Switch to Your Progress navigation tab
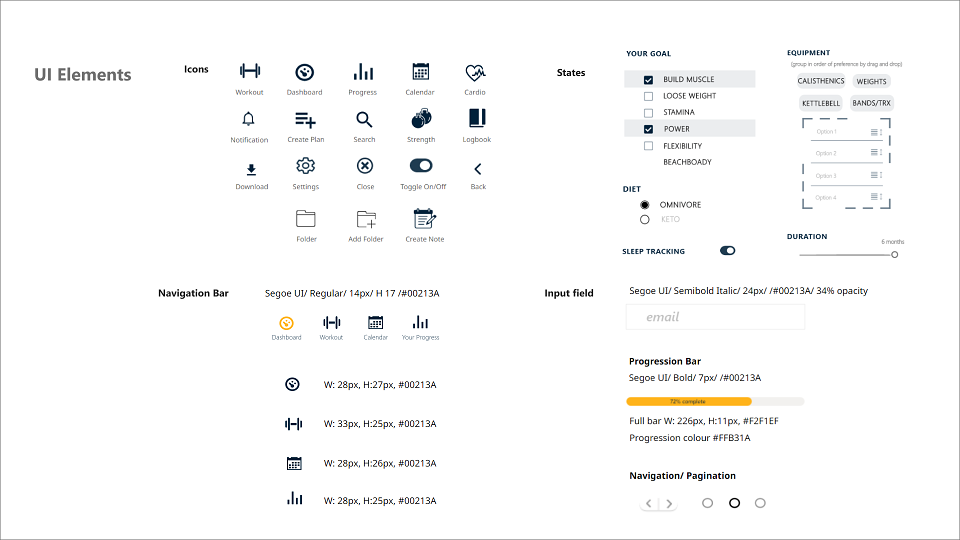 coord(420,328)
